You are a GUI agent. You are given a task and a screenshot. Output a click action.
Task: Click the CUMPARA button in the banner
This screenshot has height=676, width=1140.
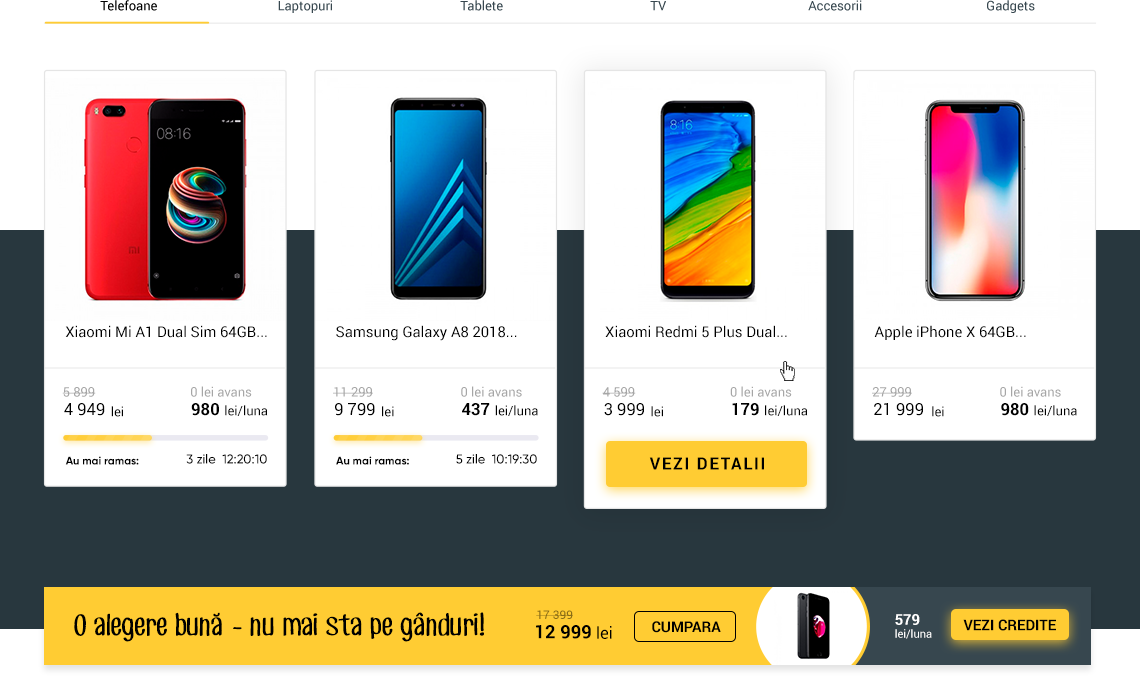click(685, 627)
